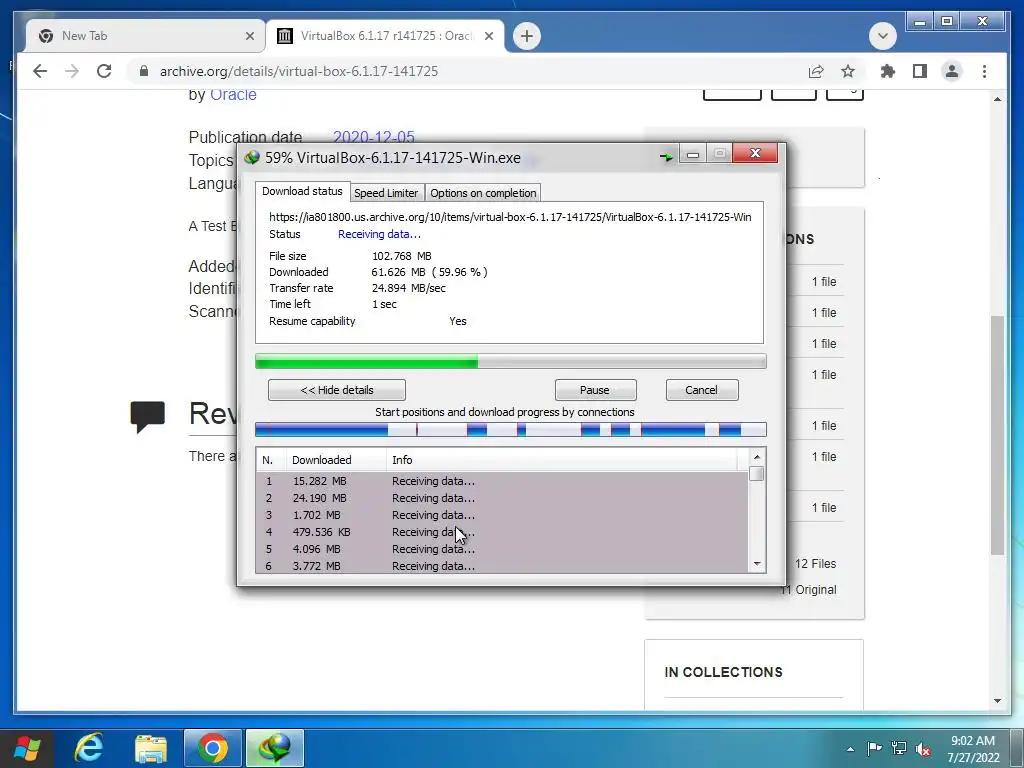1024x768 pixels.
Task: Open Chrome extensions puzzle icon
Action: [x=888, y=71]
